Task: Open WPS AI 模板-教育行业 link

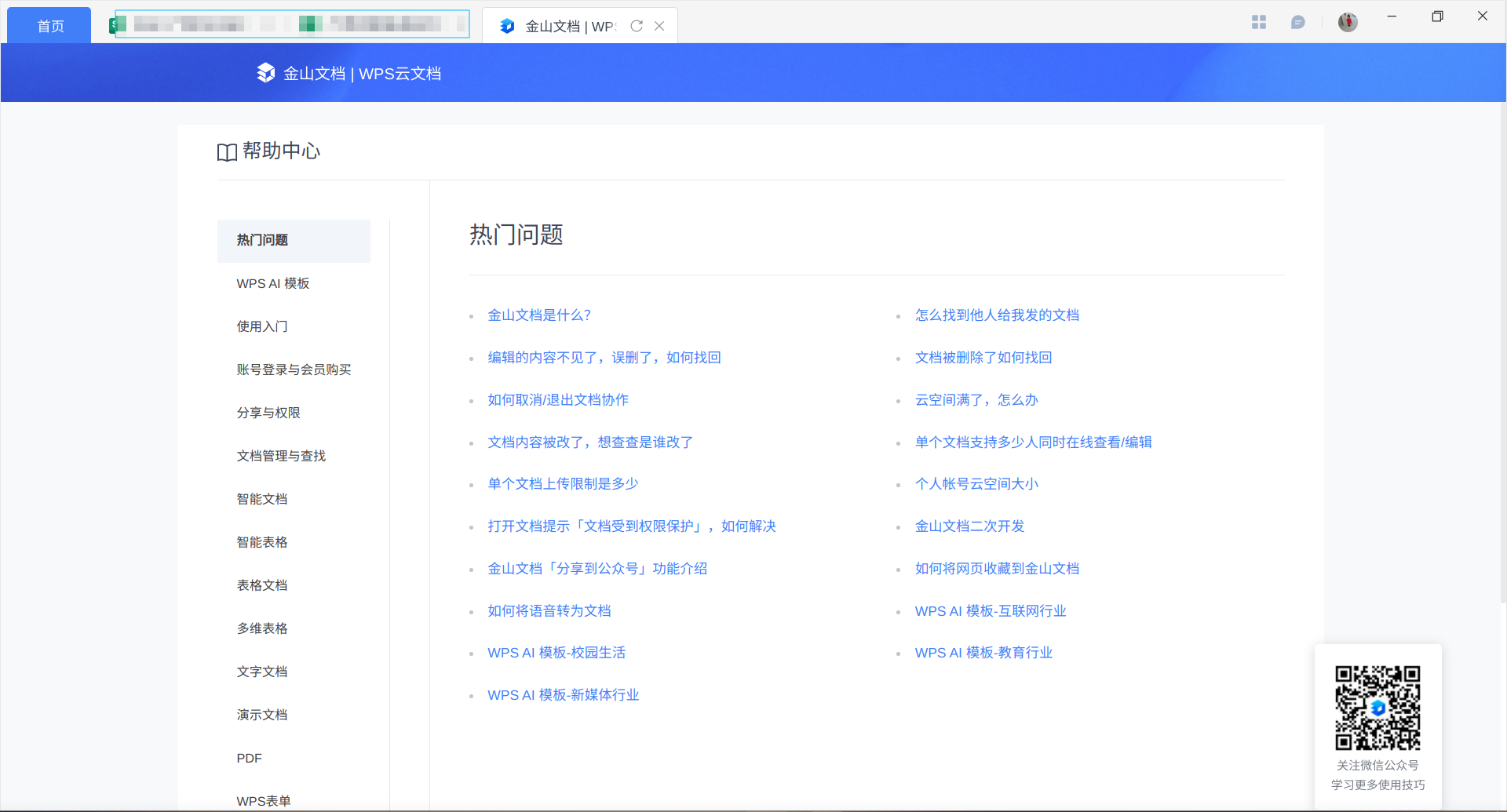Action: [x=983, y=653]
